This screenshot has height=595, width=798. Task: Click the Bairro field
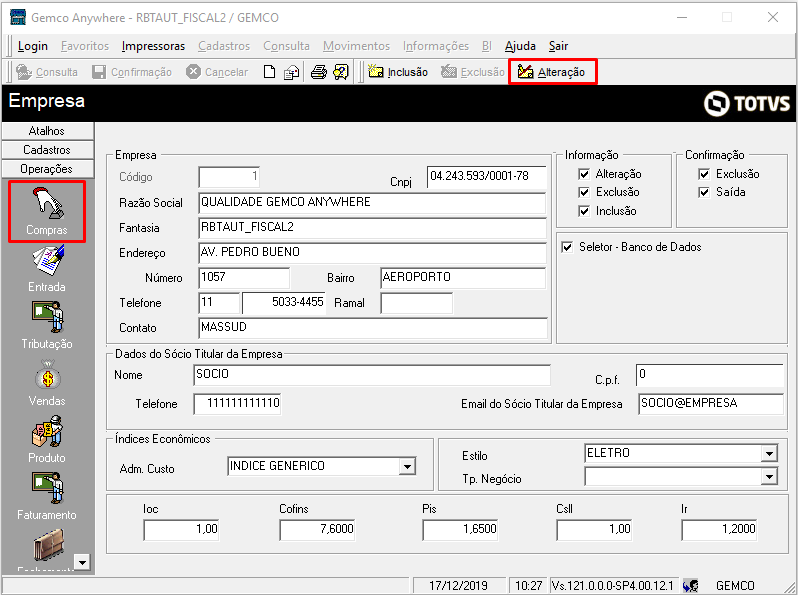pyautogui.click(x=463, y=277)
